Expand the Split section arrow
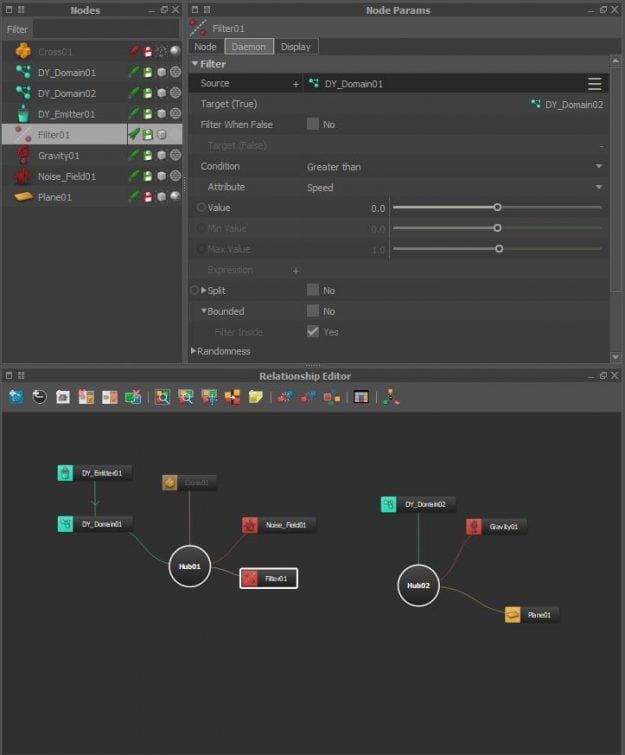Image resolution: width=625 pixels, height=755 pixels. [x=204, y=290]
